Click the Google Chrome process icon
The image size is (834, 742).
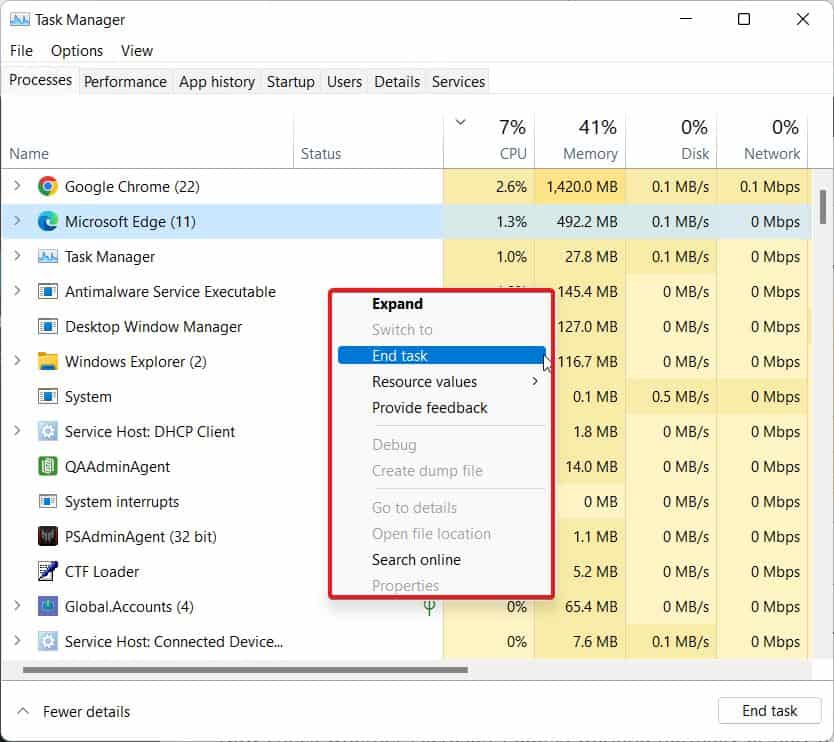[47, 186]
